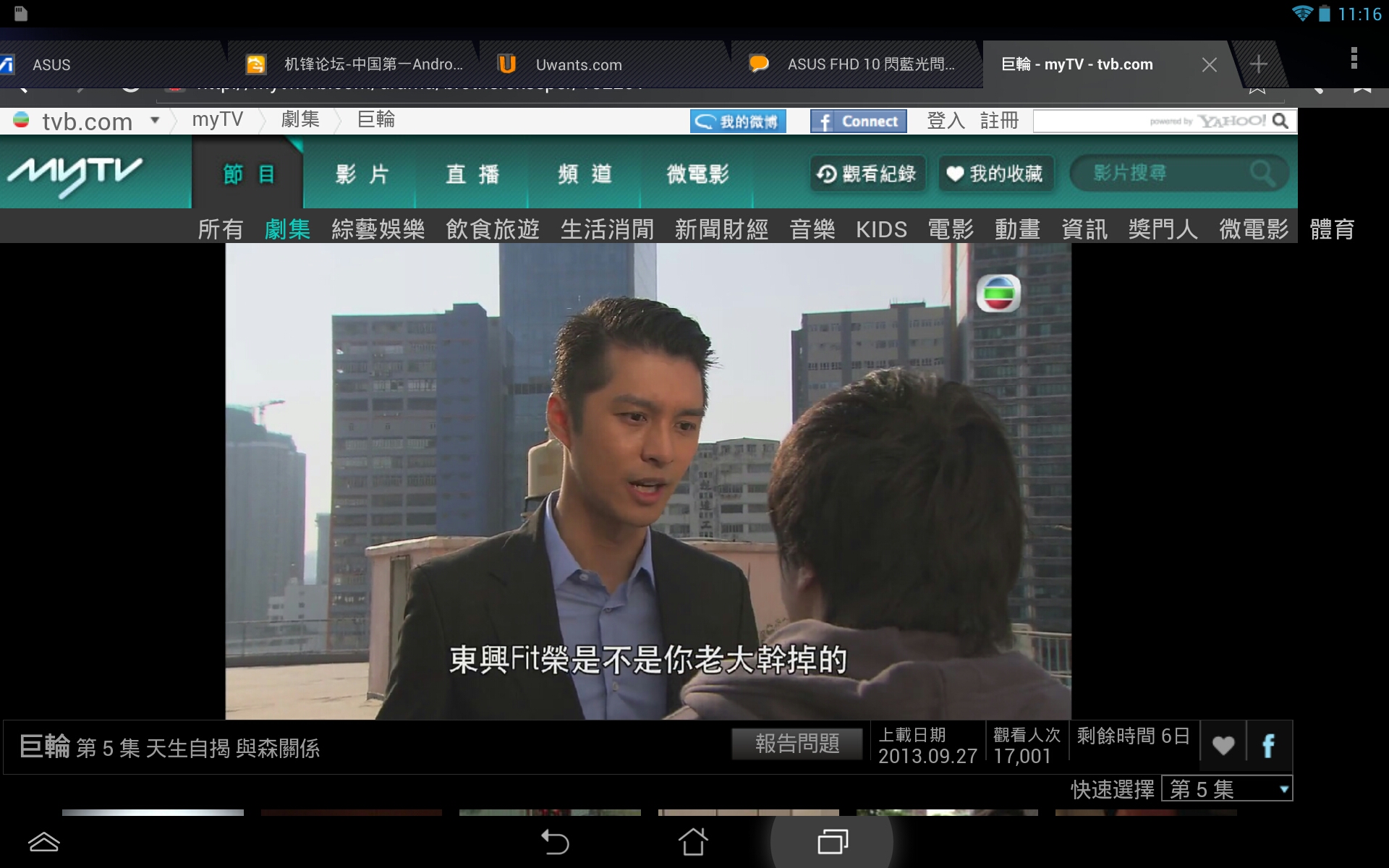
Task: Click the Facebook Connect button
Action: (858, 122)
